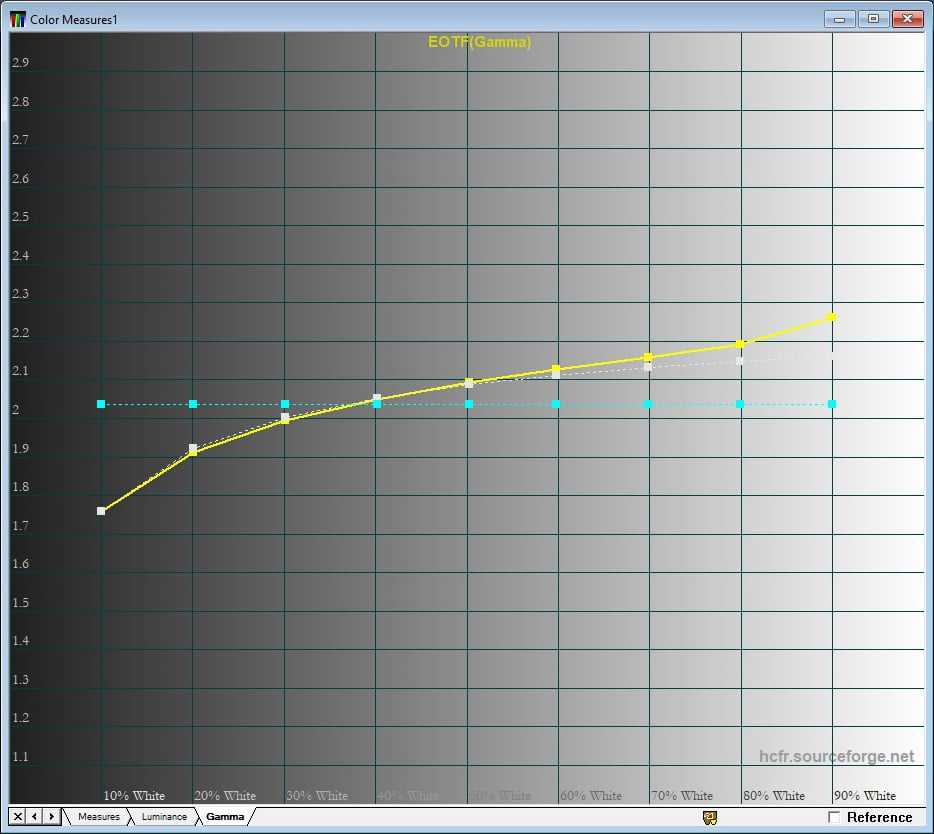
Task: Click yellow data point at 90% White
Action: click(x=832, y=317)
